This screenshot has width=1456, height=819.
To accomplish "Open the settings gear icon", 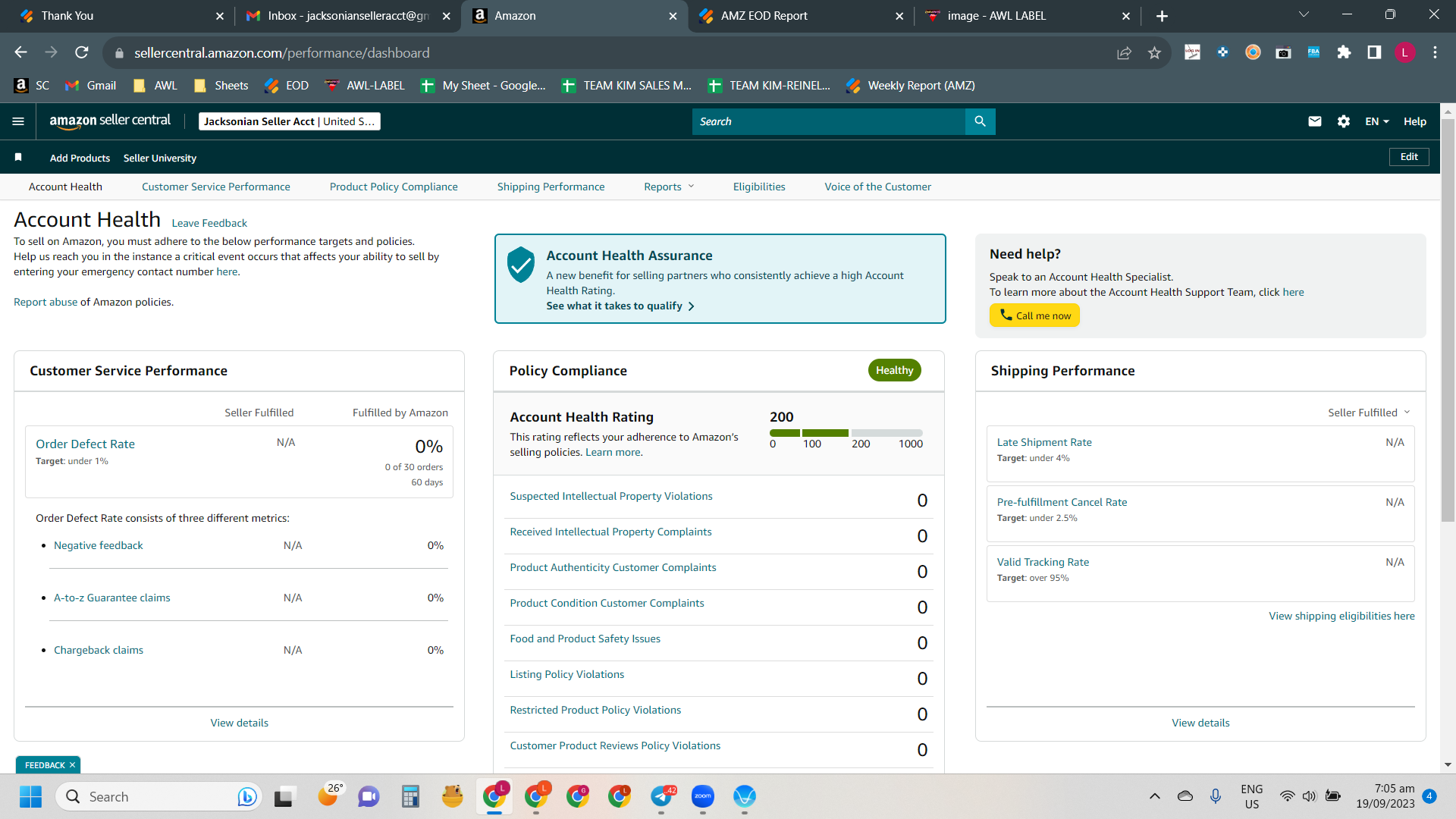I will (1344, 121).
